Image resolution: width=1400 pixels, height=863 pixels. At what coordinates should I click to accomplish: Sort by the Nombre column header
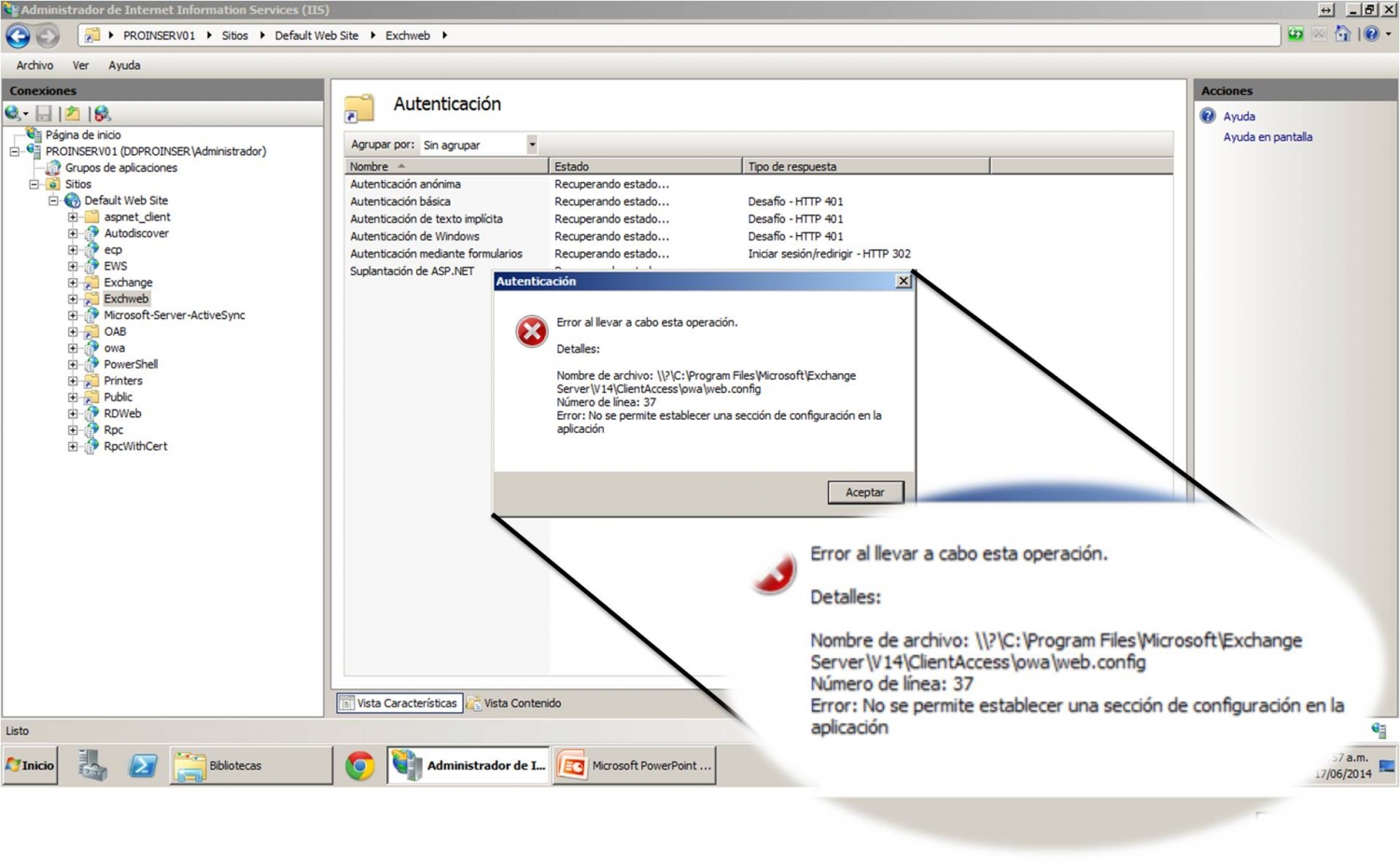[446, 167]
